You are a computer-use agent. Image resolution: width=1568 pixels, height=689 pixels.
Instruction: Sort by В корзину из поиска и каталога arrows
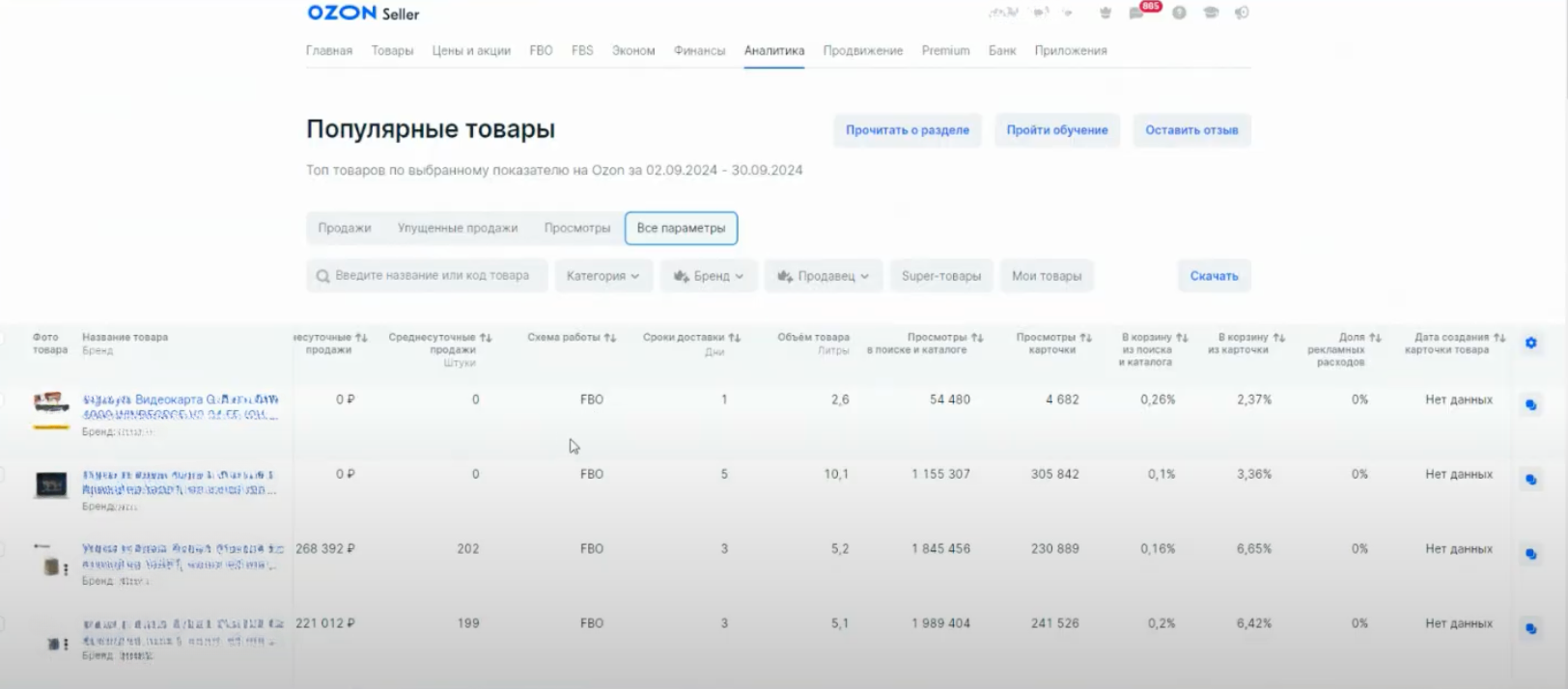[x=1182, y=338]
